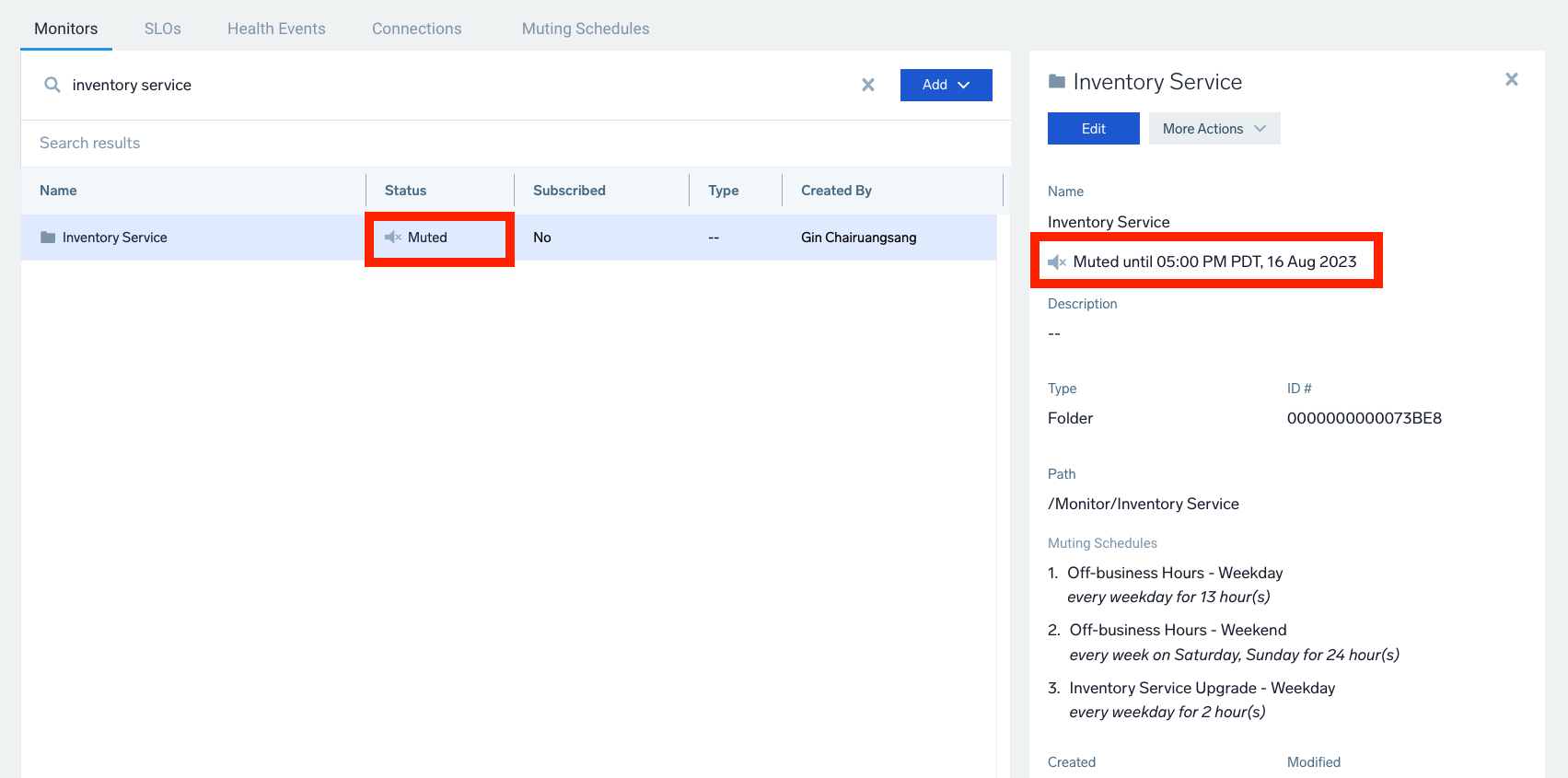
Task: Clear the inventory service search text
Action: click(x=867, y=85)
